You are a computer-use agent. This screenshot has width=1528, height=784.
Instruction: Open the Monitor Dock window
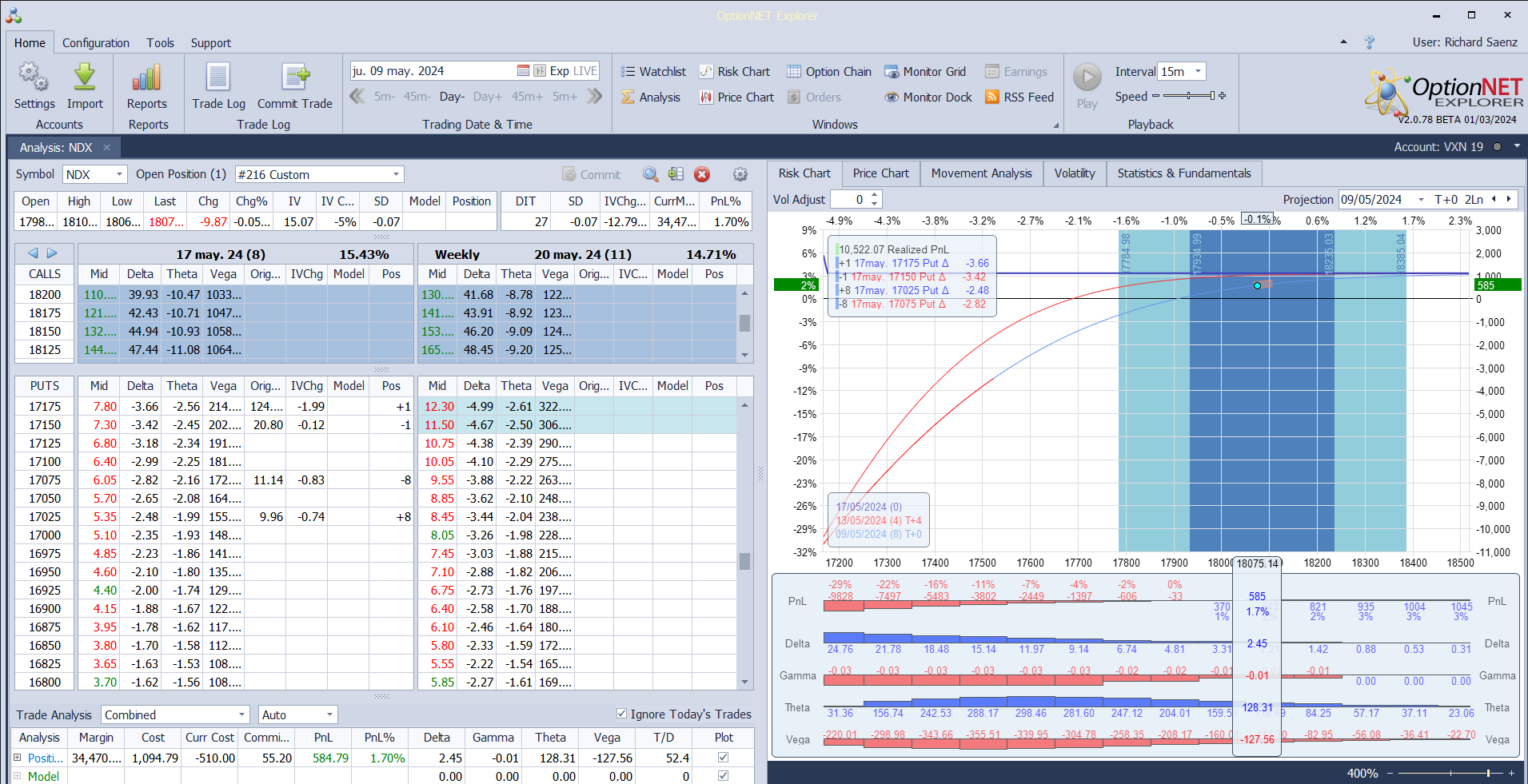point(928,97)
